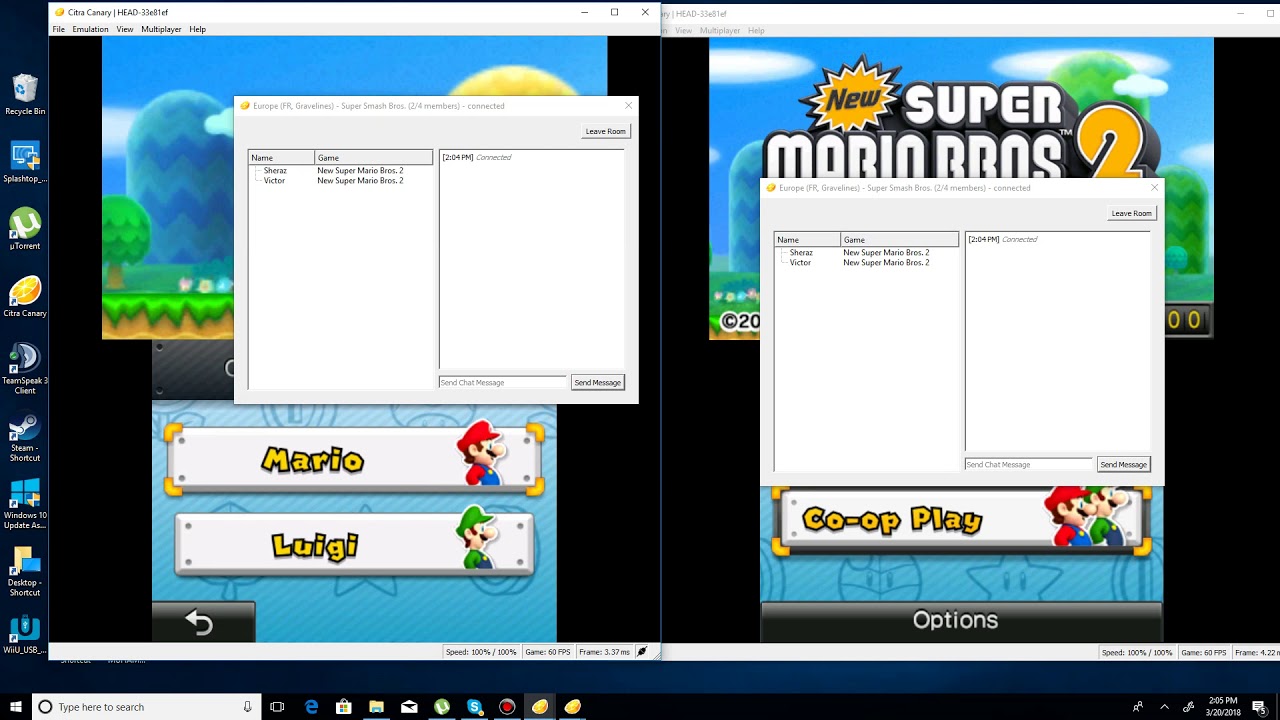
Task: Open the Desktop shortcut folder icon
Action: pyautogui.click(x=25, y=572)
